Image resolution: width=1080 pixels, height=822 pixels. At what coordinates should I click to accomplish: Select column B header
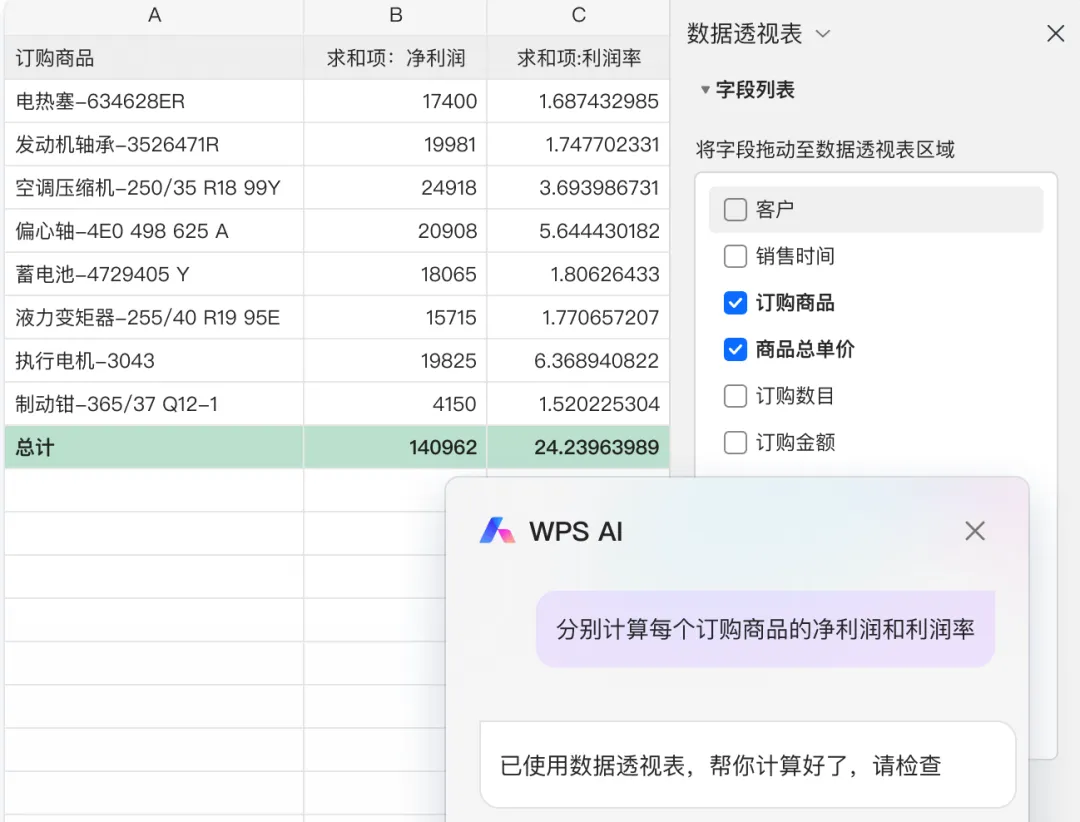click(x=394, y=16)
